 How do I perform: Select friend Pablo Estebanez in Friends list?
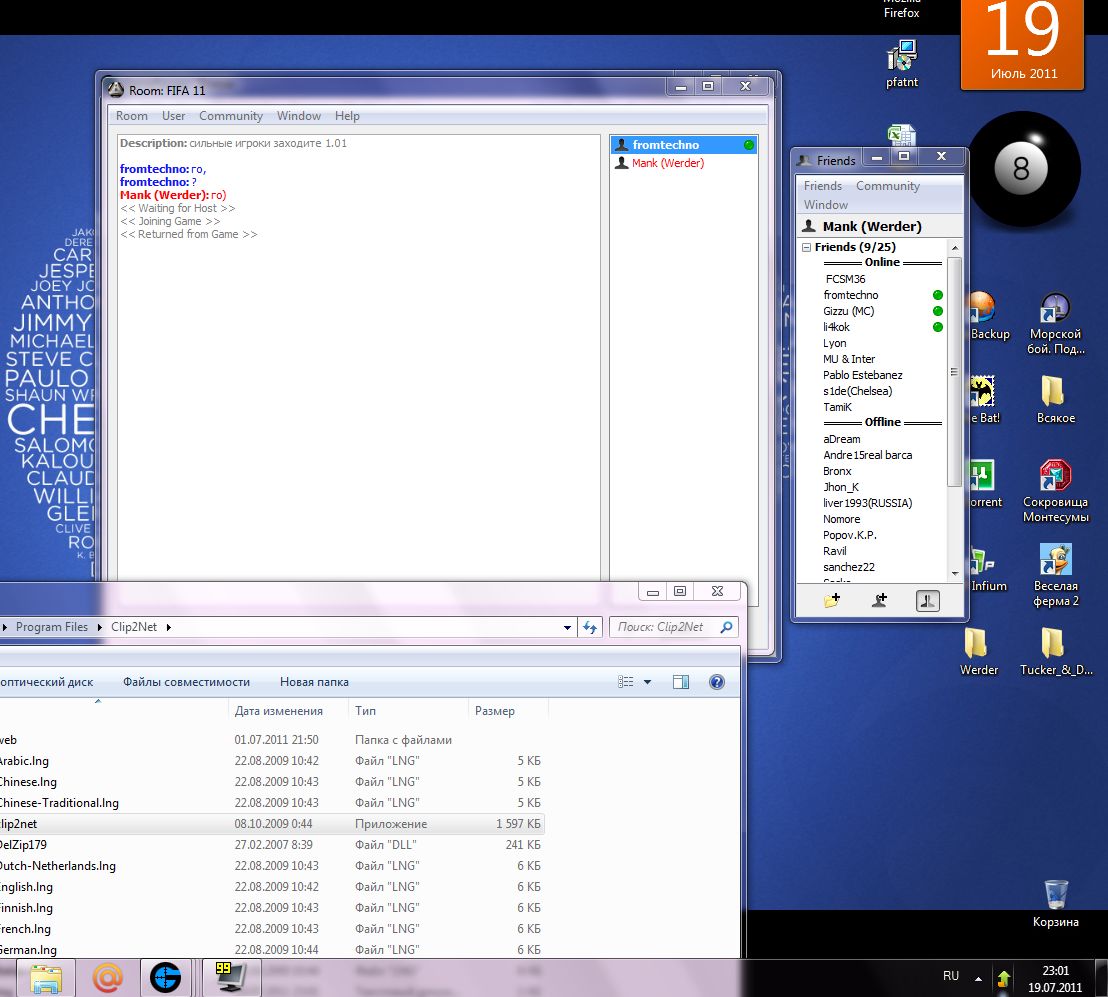[863, 375]
